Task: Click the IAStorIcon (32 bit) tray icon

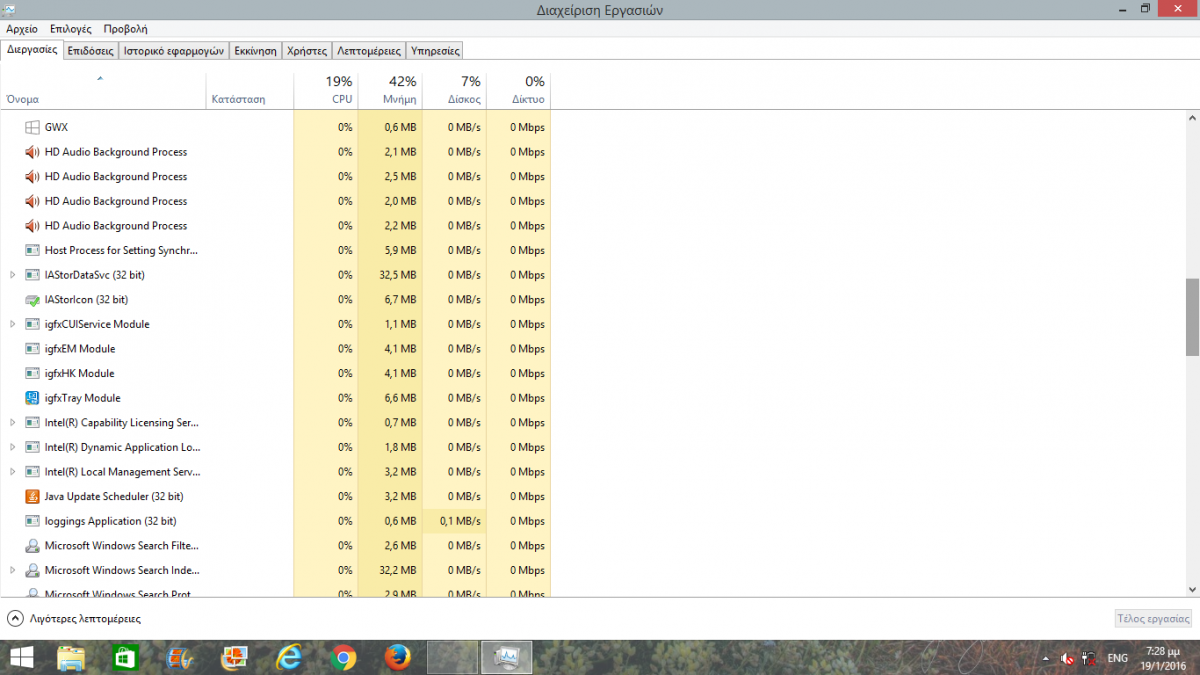Action: 32,299
